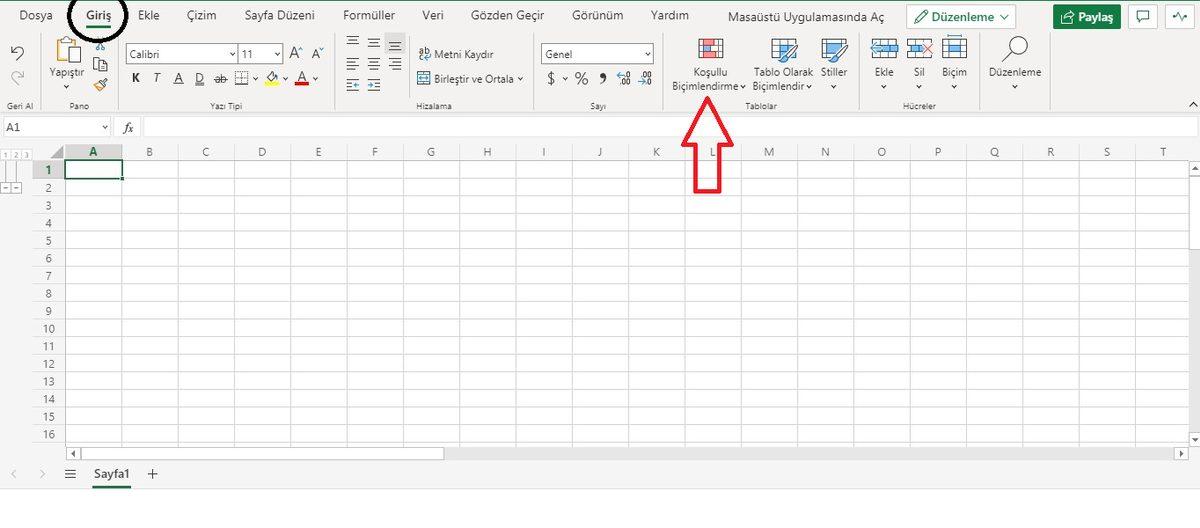Open the Genel number format dropdown
Image resolution: width=1200 pixels, height=528 pixels.
point(647,54)
